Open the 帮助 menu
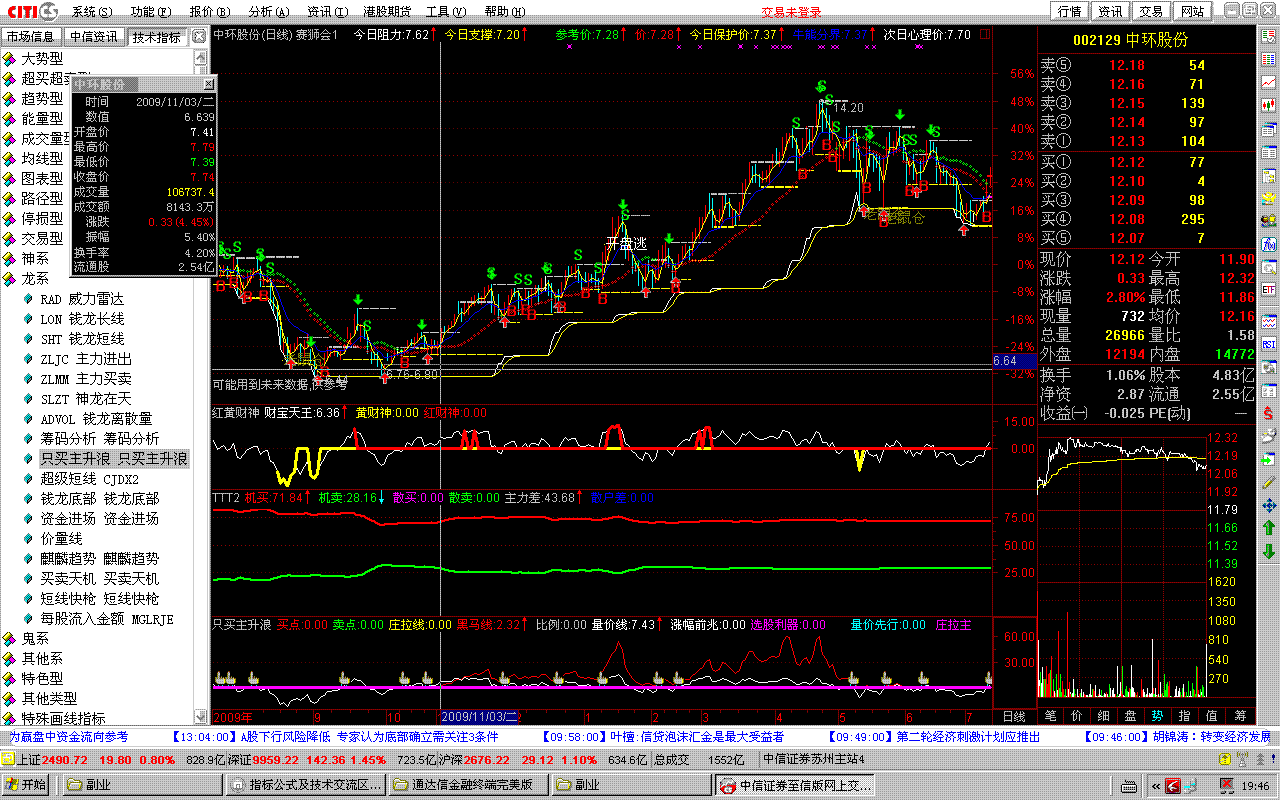 point(503,12)
